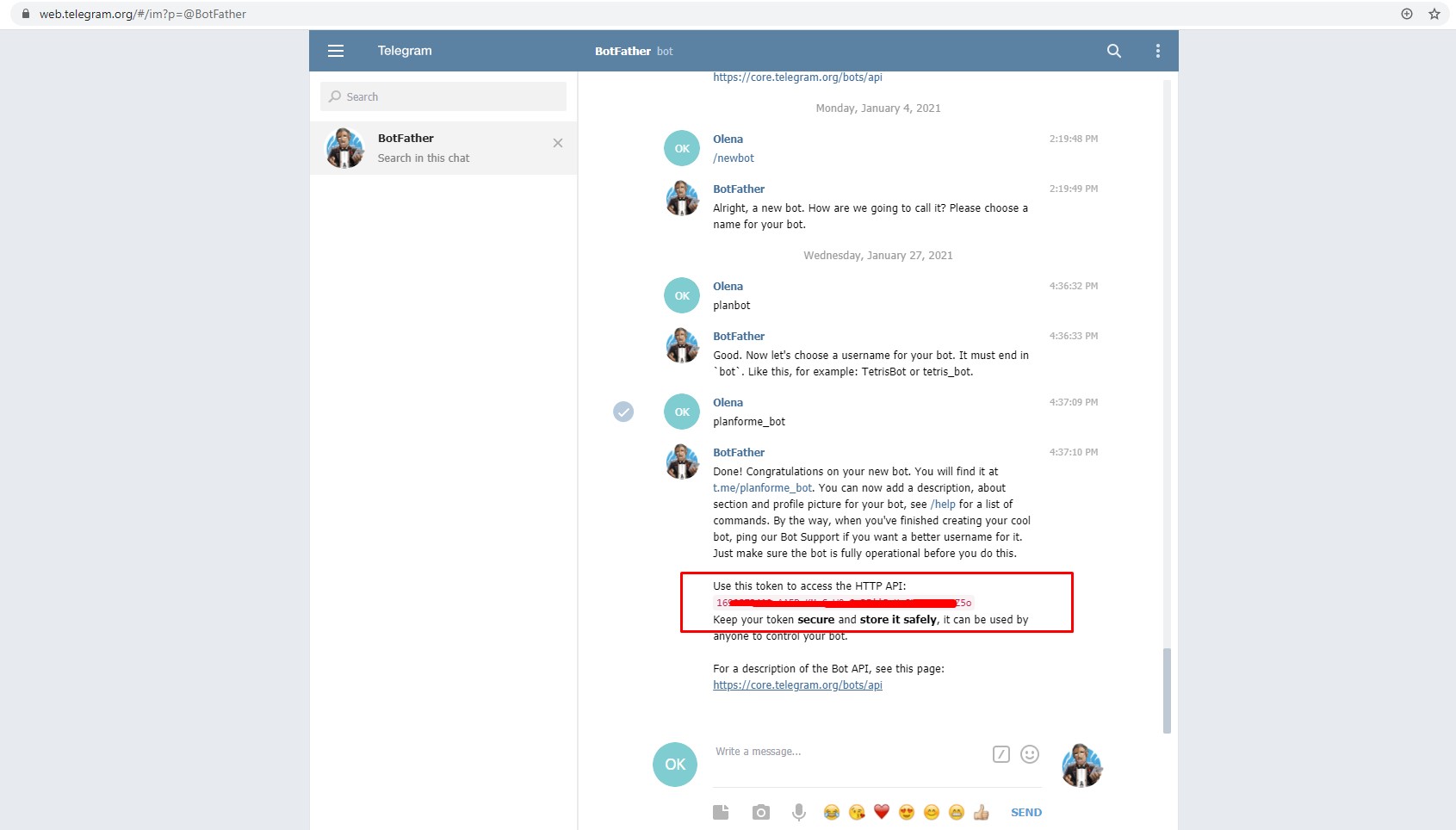The image size is (1456, 830).
Task: Click Olena avatar beside planbot message
Action: coord(682,295)
